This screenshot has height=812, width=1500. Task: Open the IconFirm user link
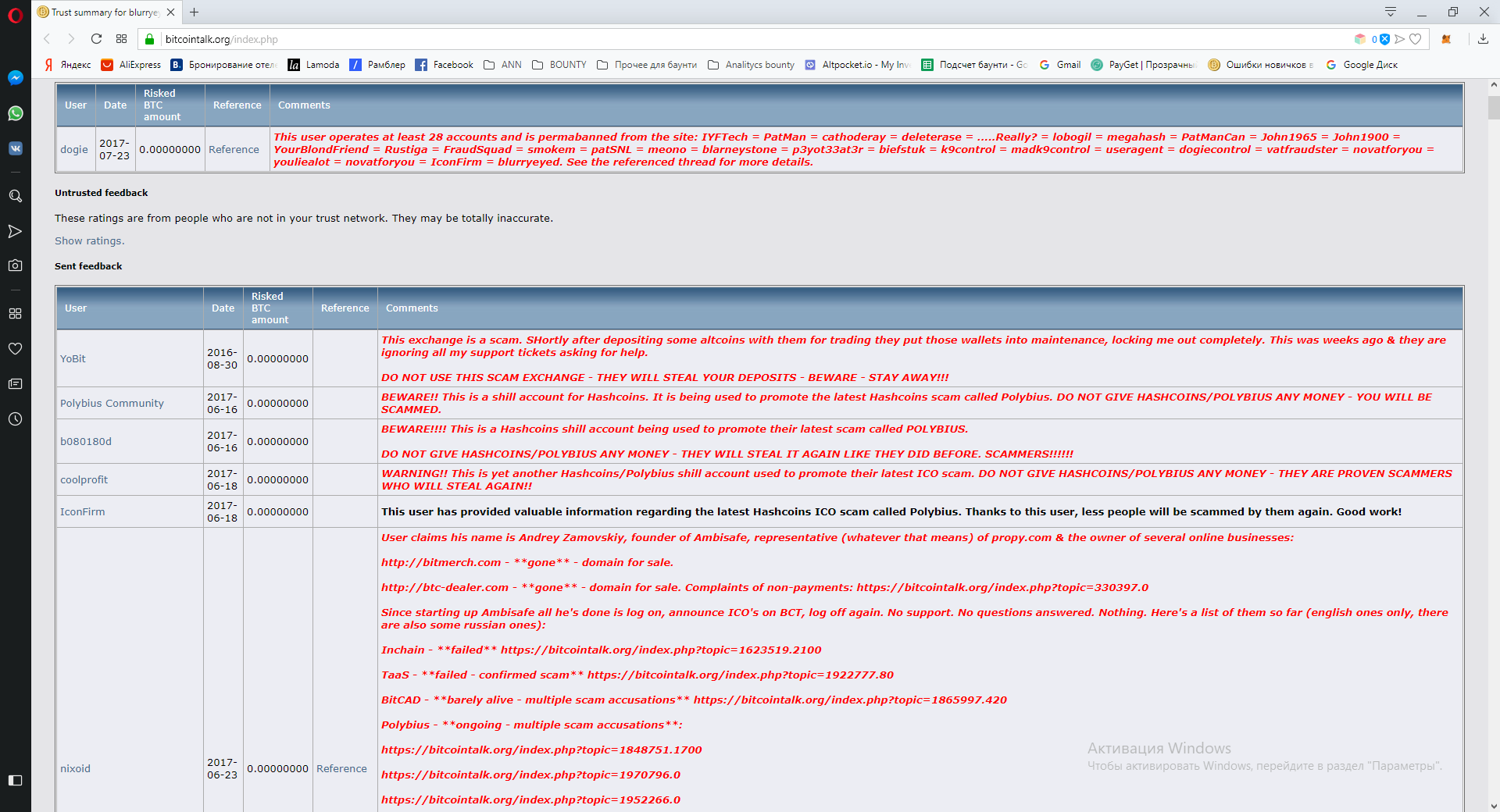(x=82, y=512)
